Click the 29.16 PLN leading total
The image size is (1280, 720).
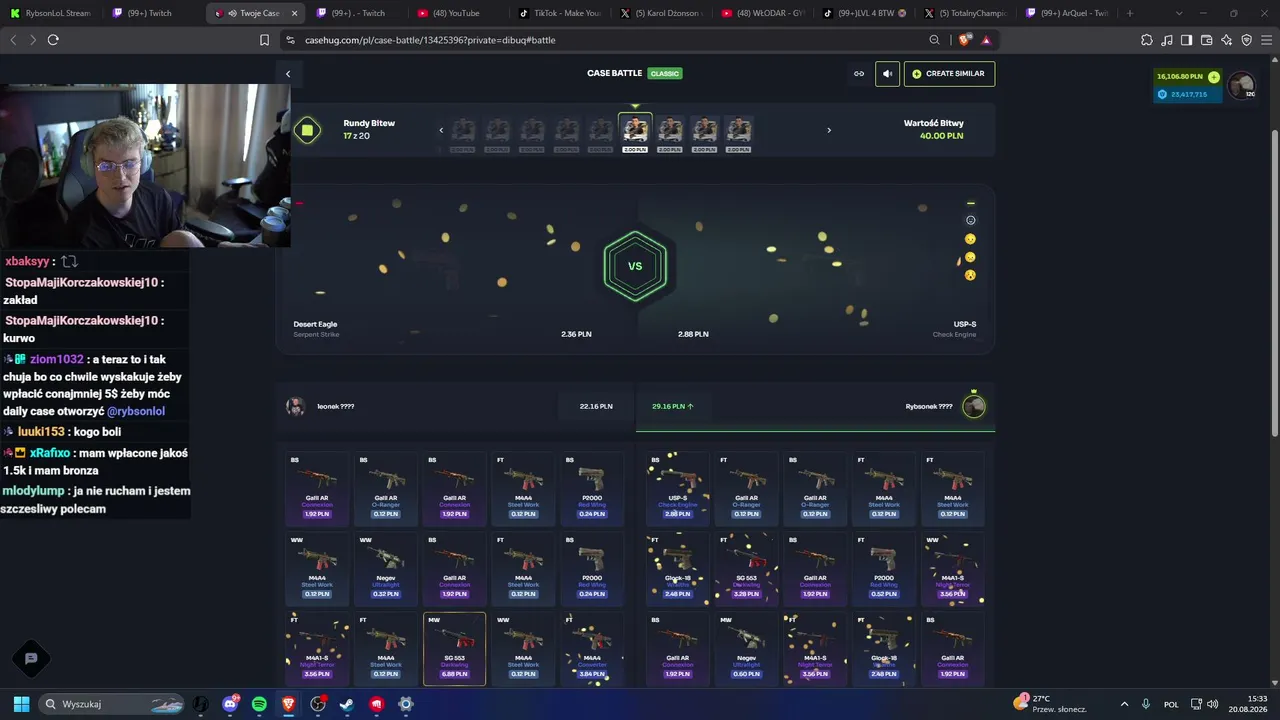672,407
